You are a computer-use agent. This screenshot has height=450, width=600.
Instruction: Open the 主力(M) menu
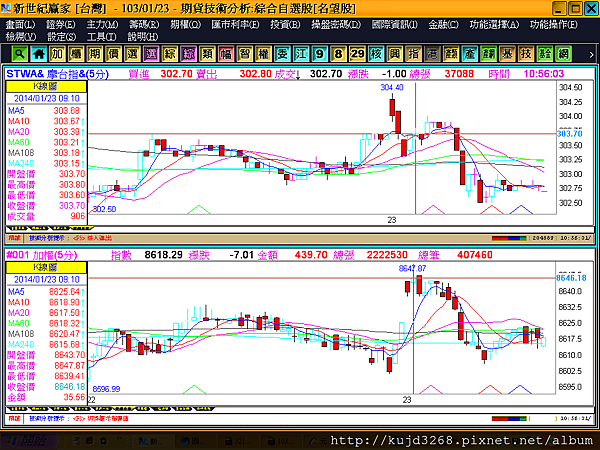click(102, 25)
